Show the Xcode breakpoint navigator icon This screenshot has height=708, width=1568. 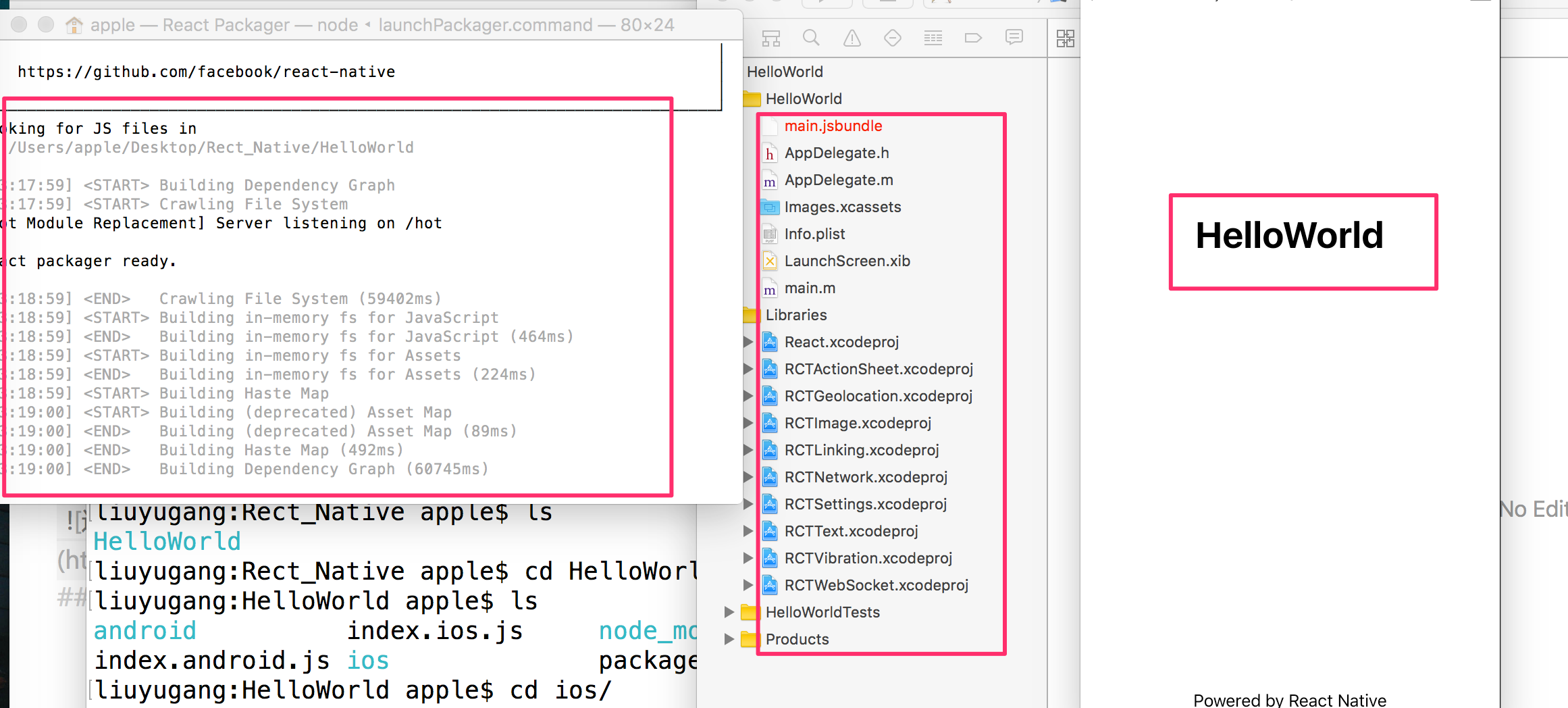click(973, 38)
